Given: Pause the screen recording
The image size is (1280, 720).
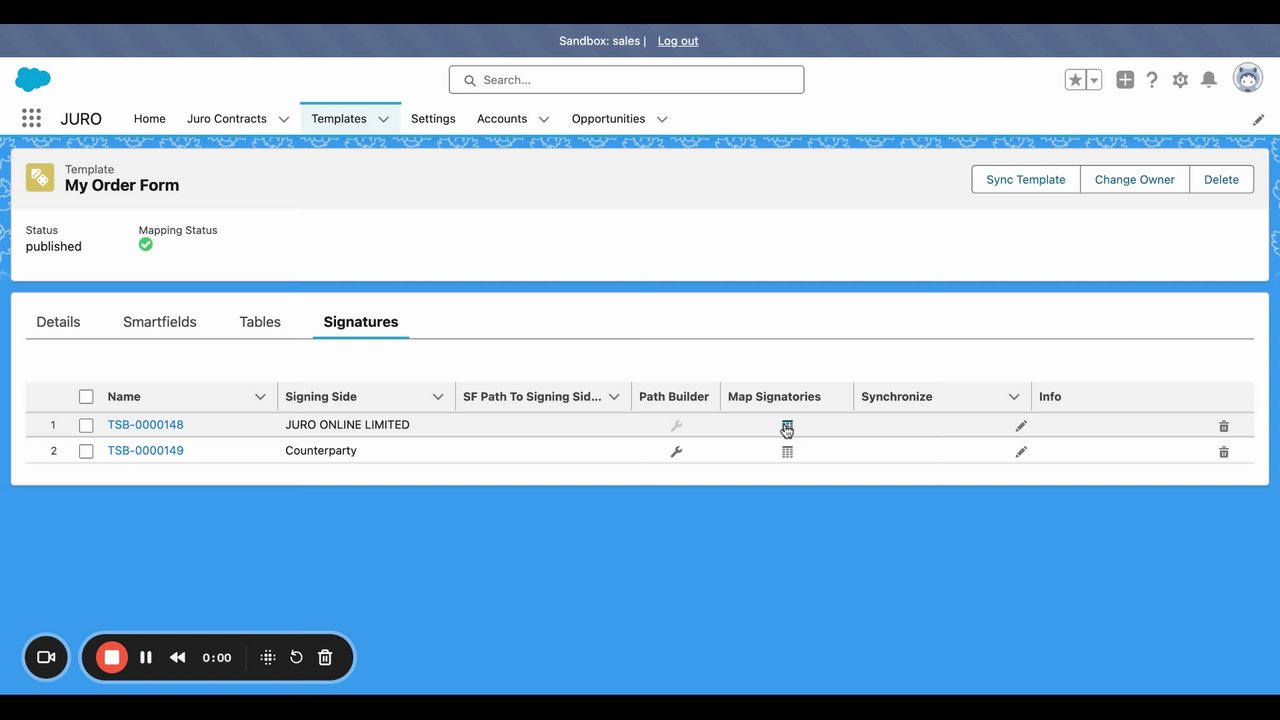Looking at the screenshot, I should tap(146, 657).
